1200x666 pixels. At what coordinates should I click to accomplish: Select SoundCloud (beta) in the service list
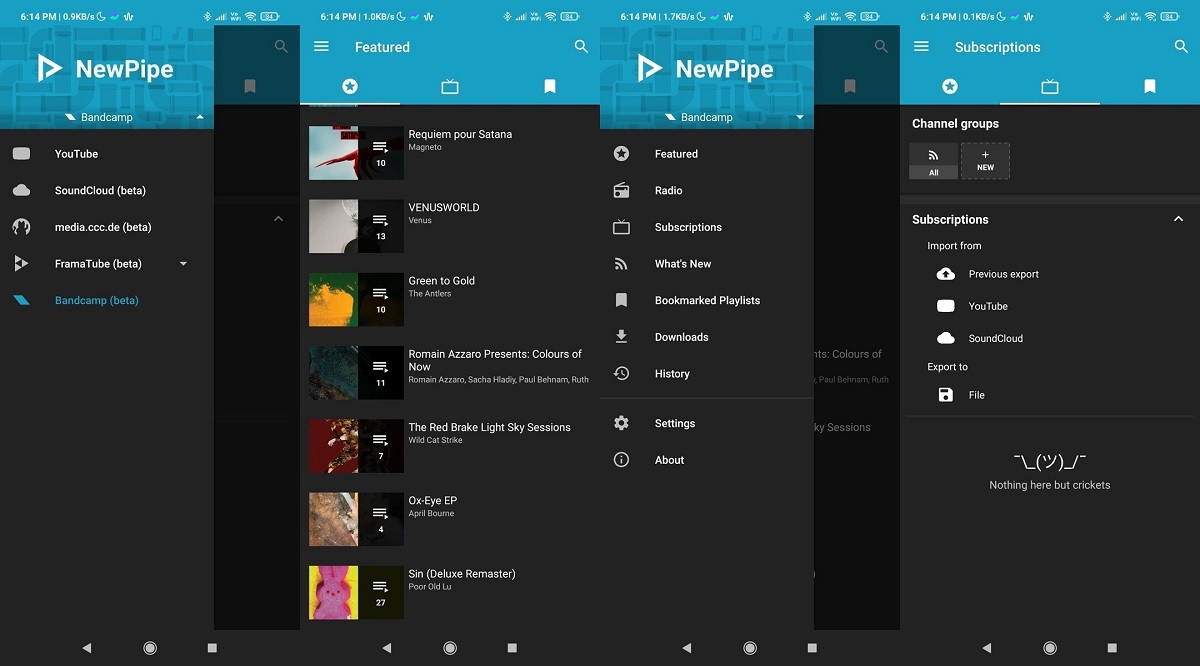pos(100,190)
